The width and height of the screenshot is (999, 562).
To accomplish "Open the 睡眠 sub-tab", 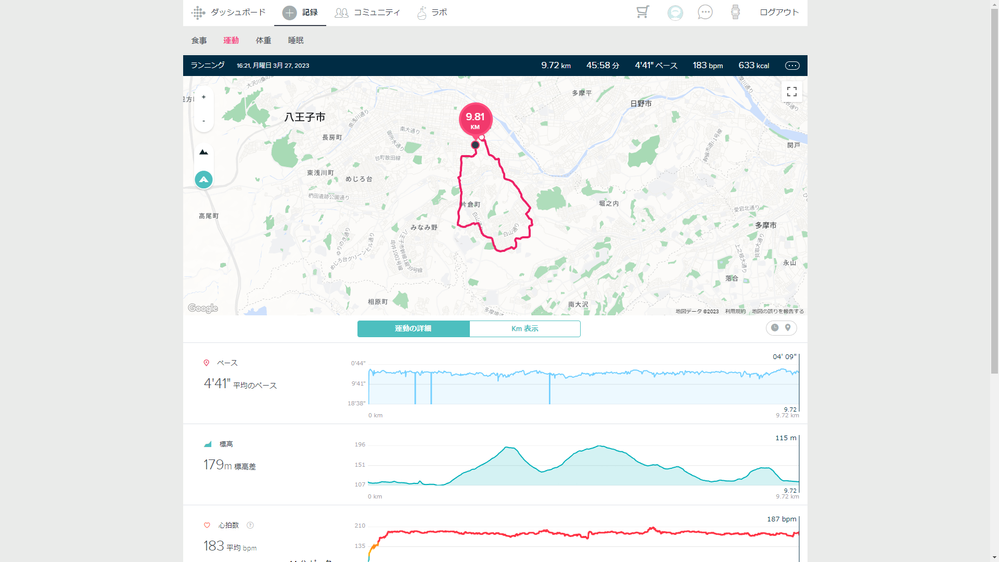I will [x=296, y=41].
